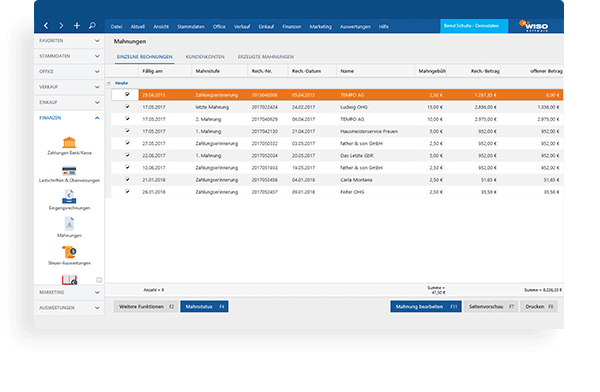
Task: Expand the Auswertungen sidebar section
Action: (69, 308)
